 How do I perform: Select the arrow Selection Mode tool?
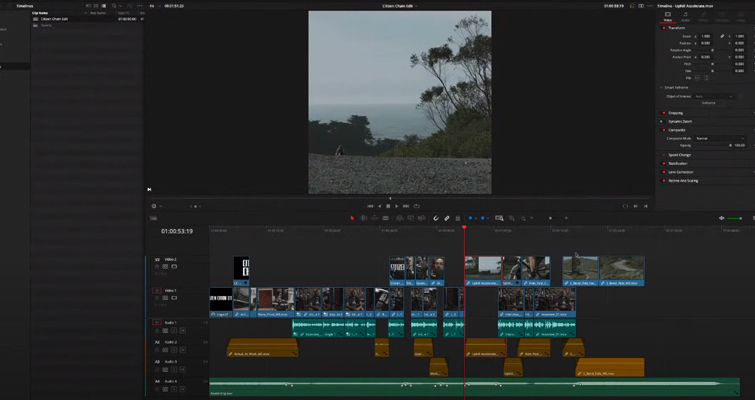tap(352, 219)
